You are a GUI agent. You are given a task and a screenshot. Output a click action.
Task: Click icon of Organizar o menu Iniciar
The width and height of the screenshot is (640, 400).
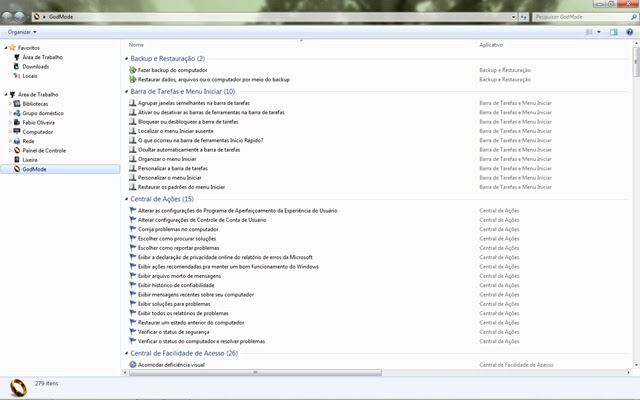coord(133,159)
